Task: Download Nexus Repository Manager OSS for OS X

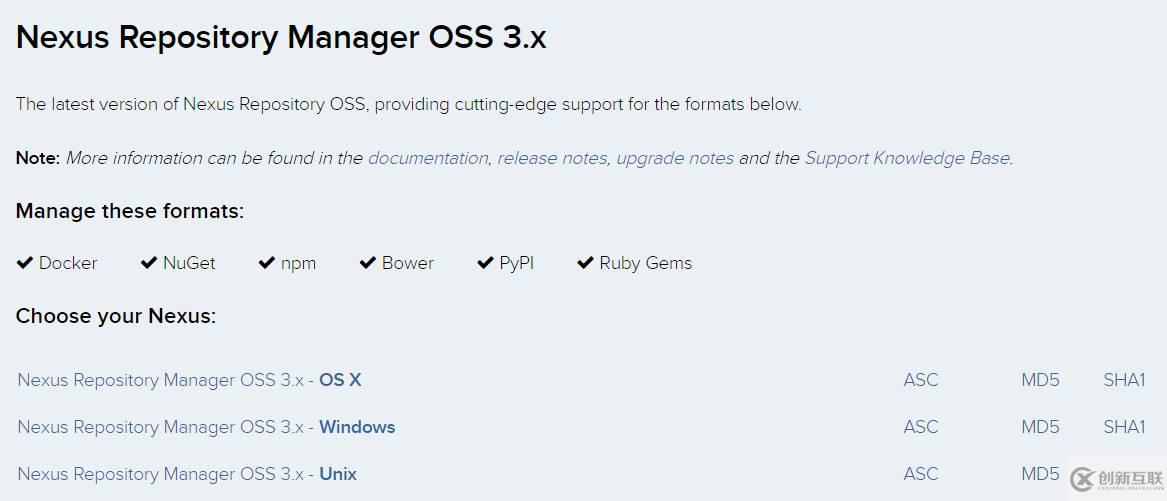Action: 189,380
